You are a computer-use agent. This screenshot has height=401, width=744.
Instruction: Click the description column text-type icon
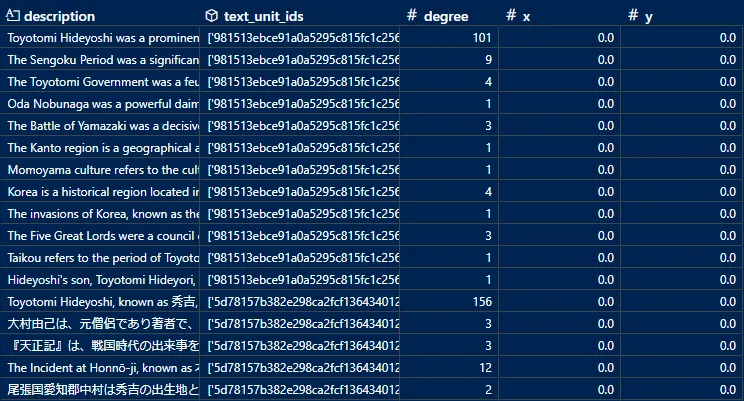[12, 16]
